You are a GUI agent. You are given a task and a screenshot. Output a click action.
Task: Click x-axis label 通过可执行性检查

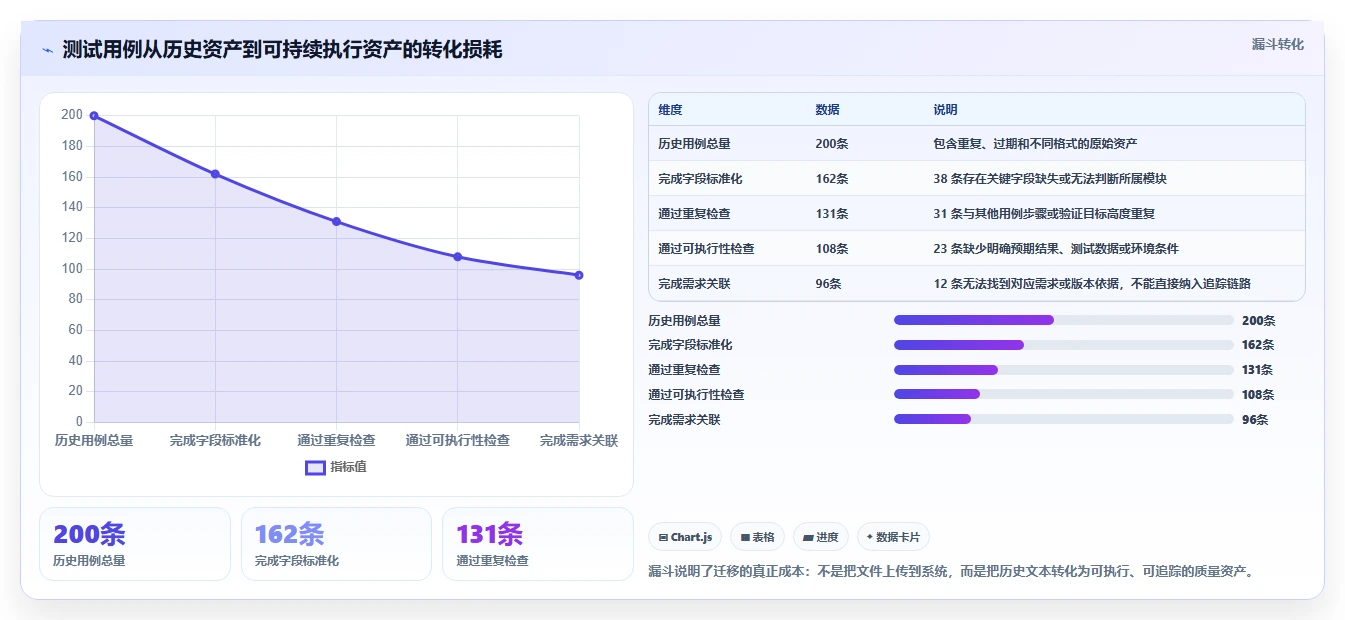tap(458, 440)
